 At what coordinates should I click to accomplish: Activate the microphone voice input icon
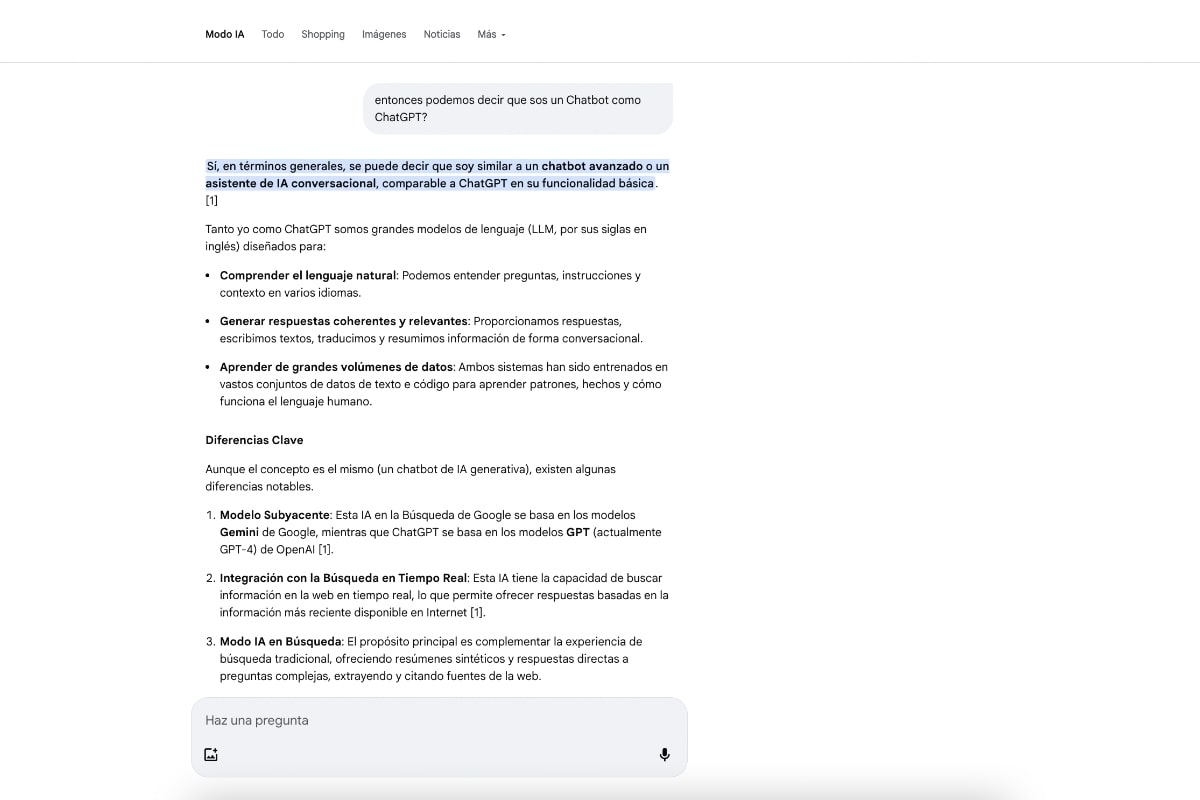[x=664, y=755]
